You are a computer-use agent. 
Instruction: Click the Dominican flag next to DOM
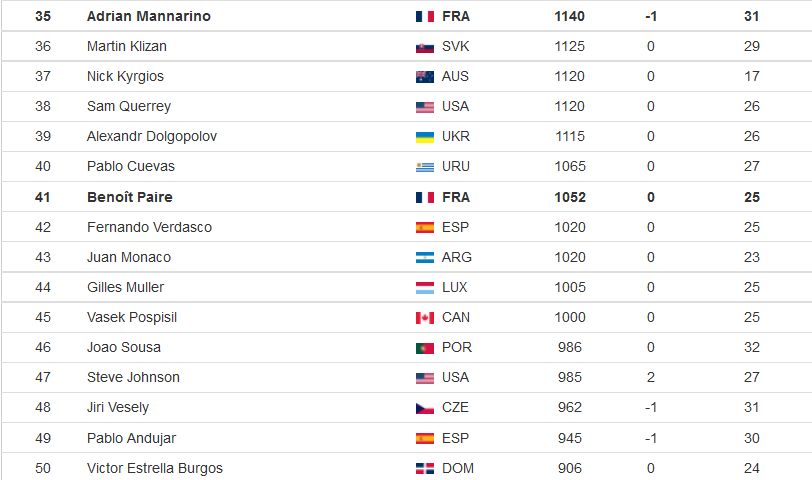click(425, 469)
